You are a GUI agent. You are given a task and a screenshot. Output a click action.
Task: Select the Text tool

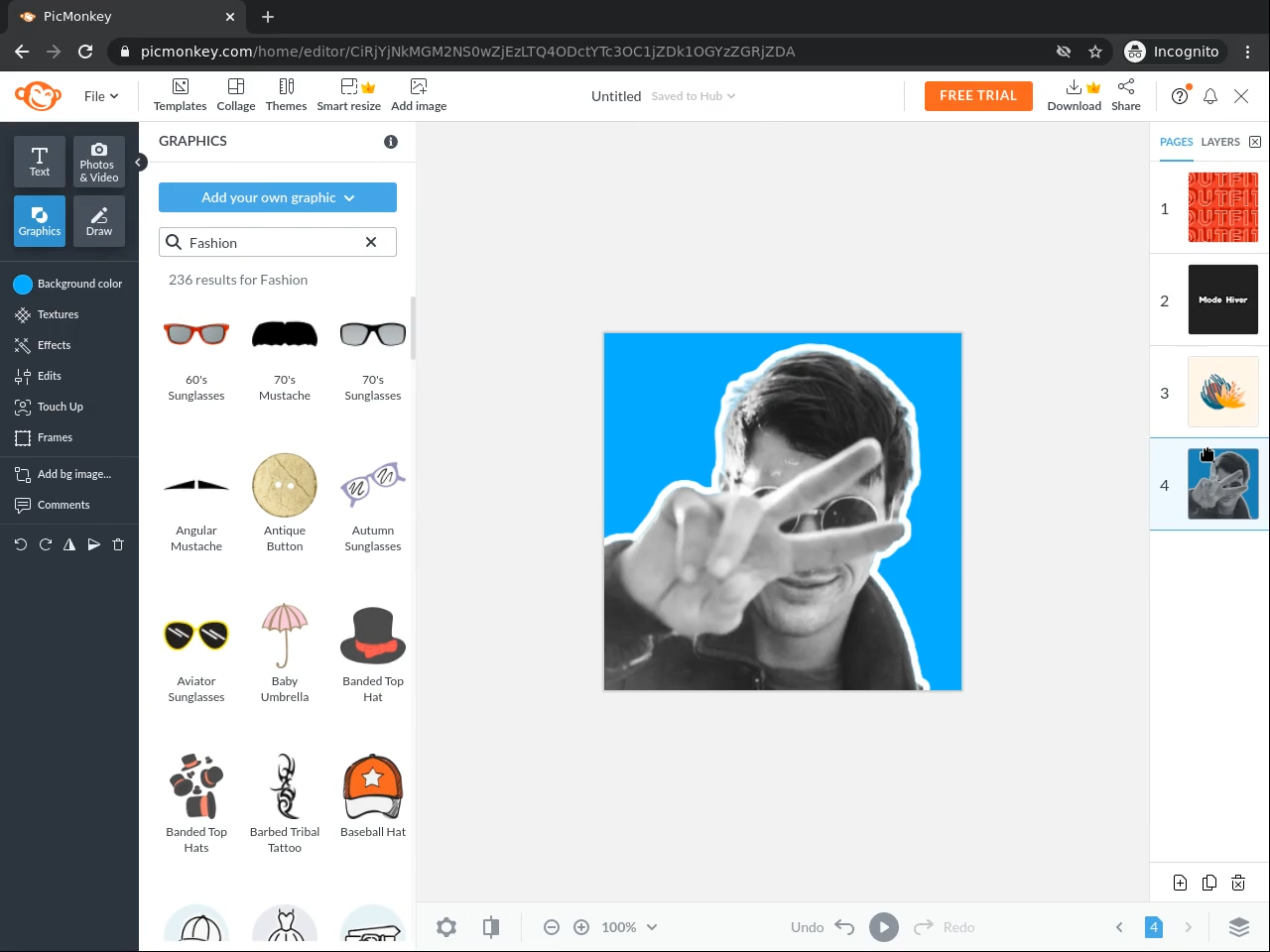(x=40, y=162)
